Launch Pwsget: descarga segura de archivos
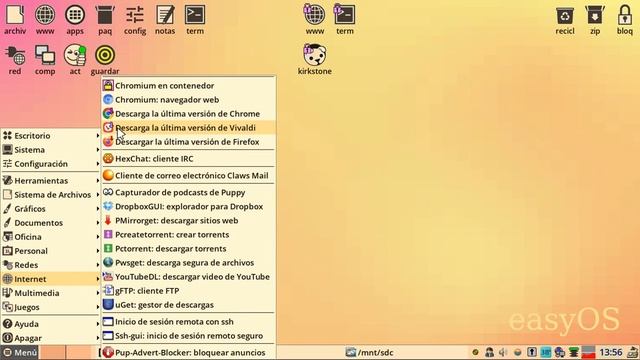This screenshot has height=360, width=640. 188,263
